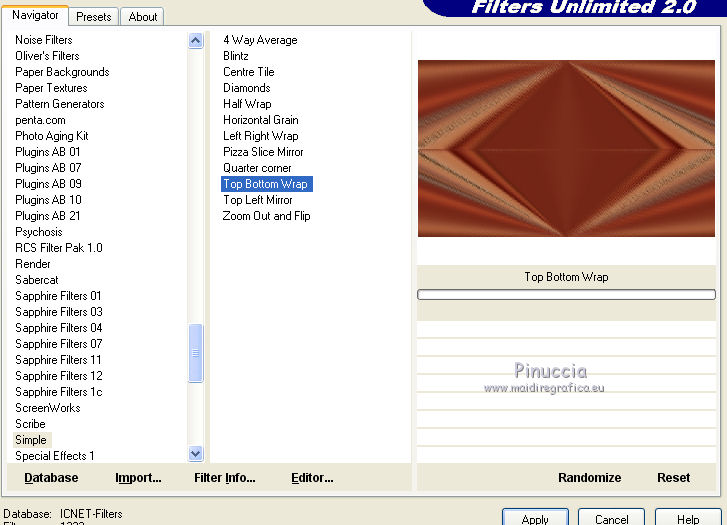Open the Editor... button
This screenshot has width=727, height=525.
pos(312,478)
